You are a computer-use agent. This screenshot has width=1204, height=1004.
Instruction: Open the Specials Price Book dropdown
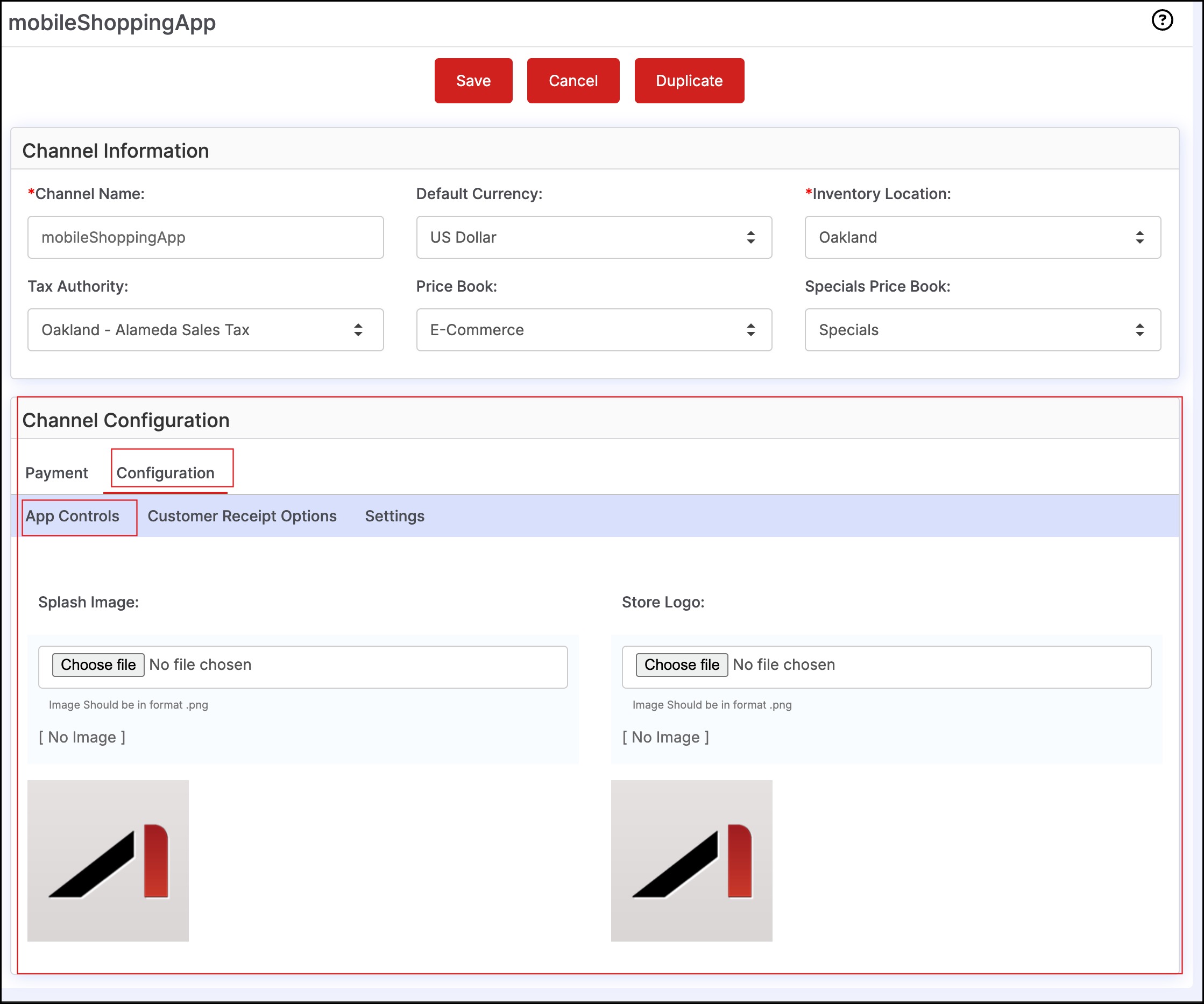982,330
